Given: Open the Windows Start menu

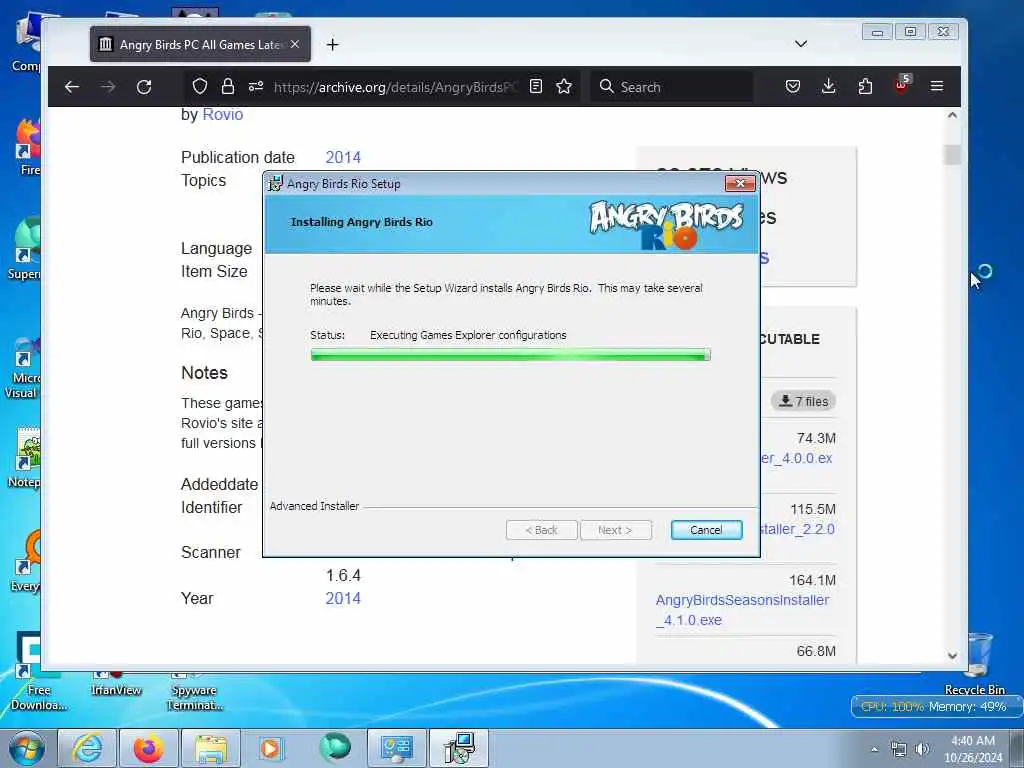Looking at the screenshot, I should coord(27,748).
